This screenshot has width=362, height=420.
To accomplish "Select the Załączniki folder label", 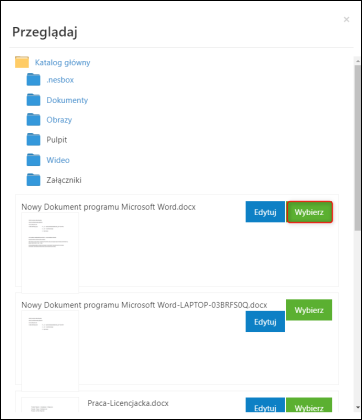I will click(64, 180).
